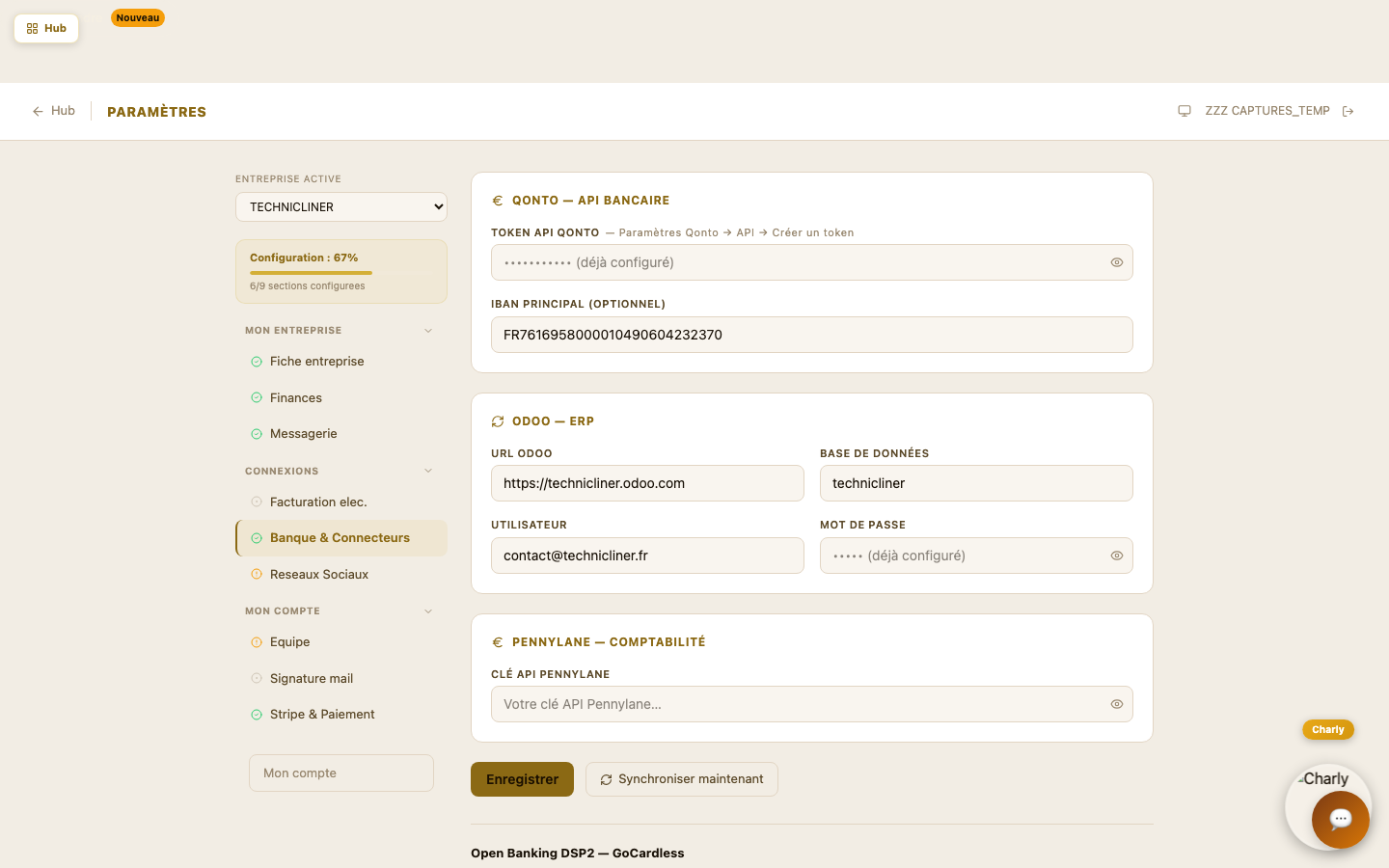Screen dimensions: 1389x868
Task: Click the check icon beside Messagerie
Action: [x=257, y=434]
